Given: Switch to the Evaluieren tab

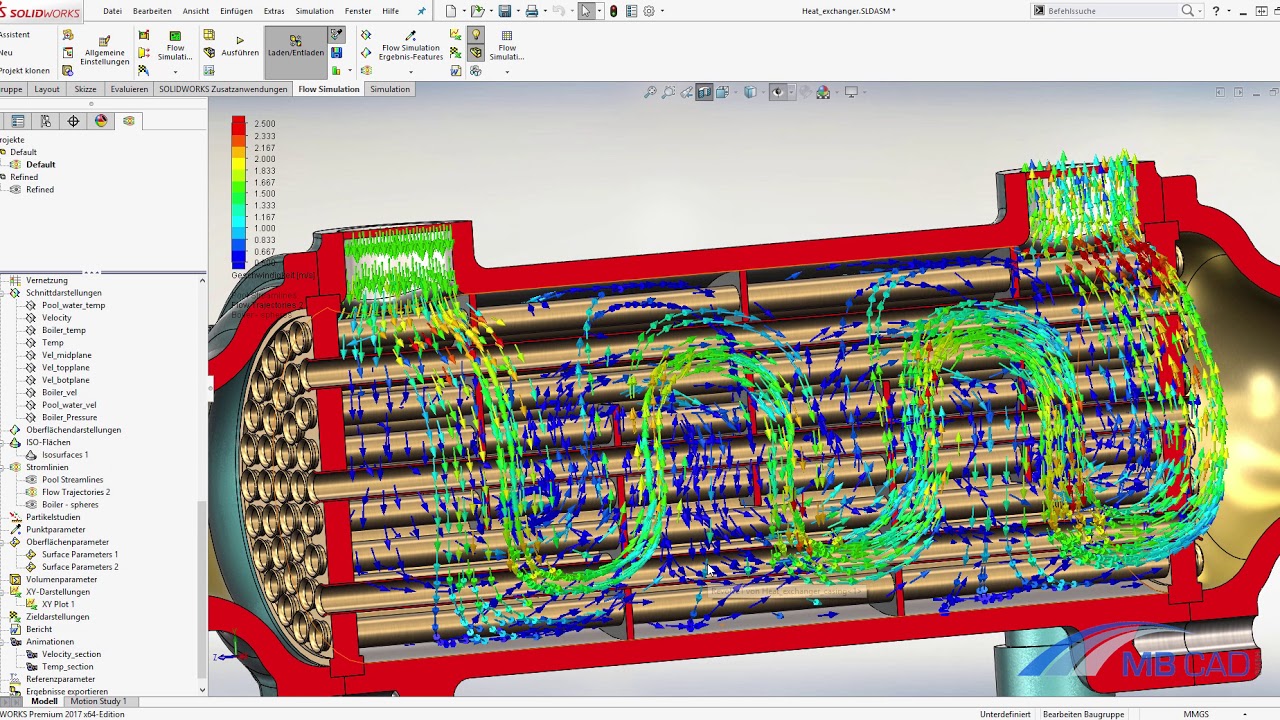Looking at the screenshot, I should [129, 89].
